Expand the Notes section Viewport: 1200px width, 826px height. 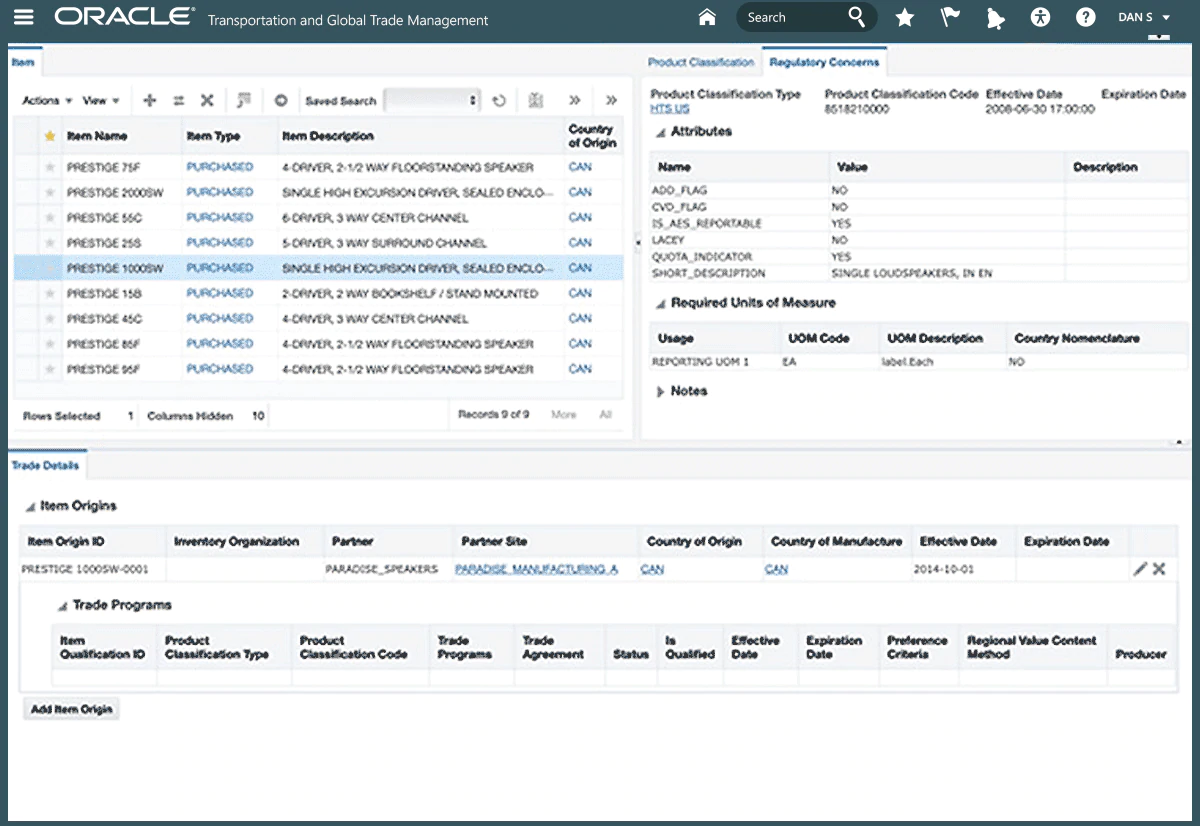[x=660, y=391]
